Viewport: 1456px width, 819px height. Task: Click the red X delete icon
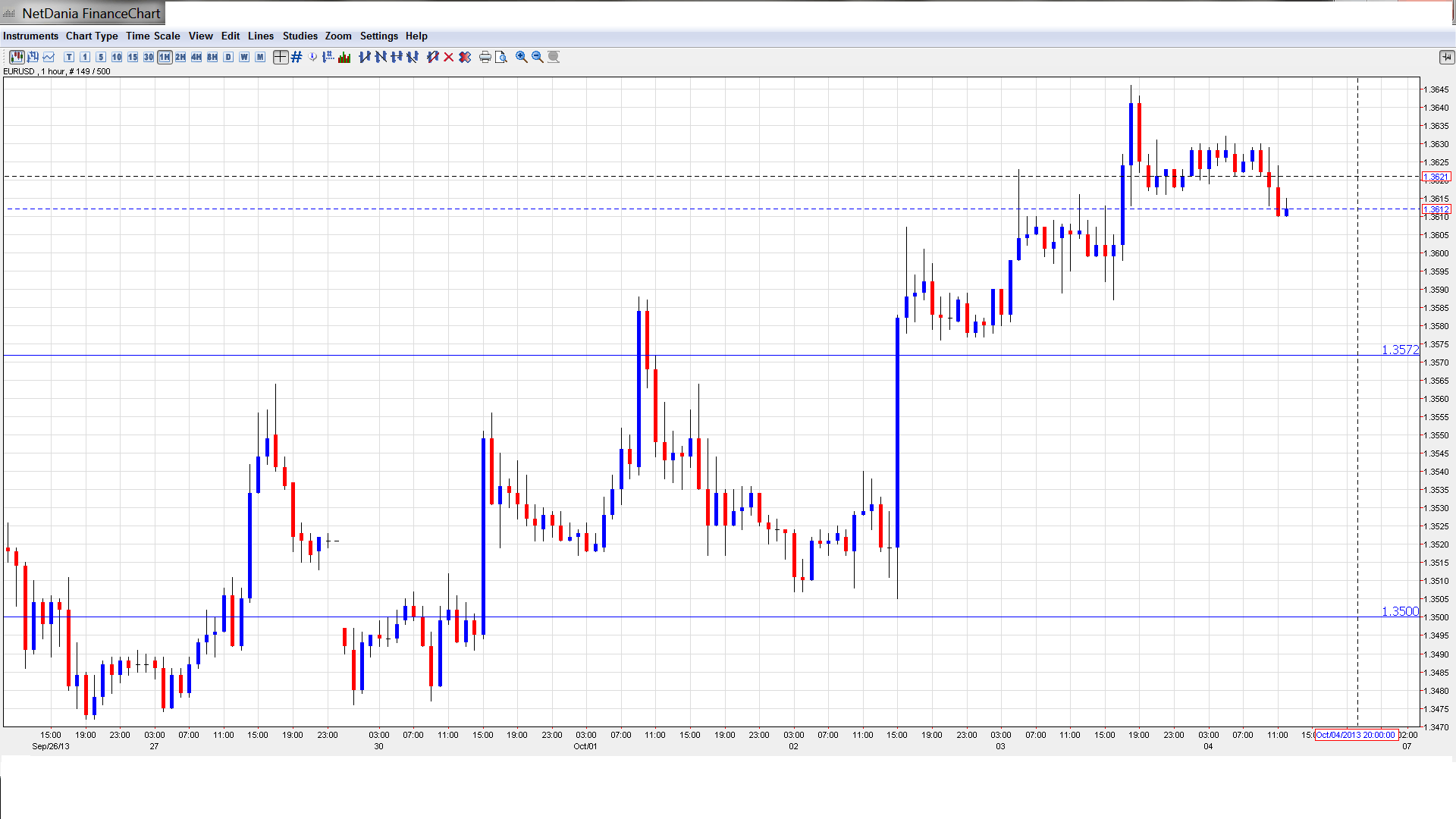click(x=449, y=57)
